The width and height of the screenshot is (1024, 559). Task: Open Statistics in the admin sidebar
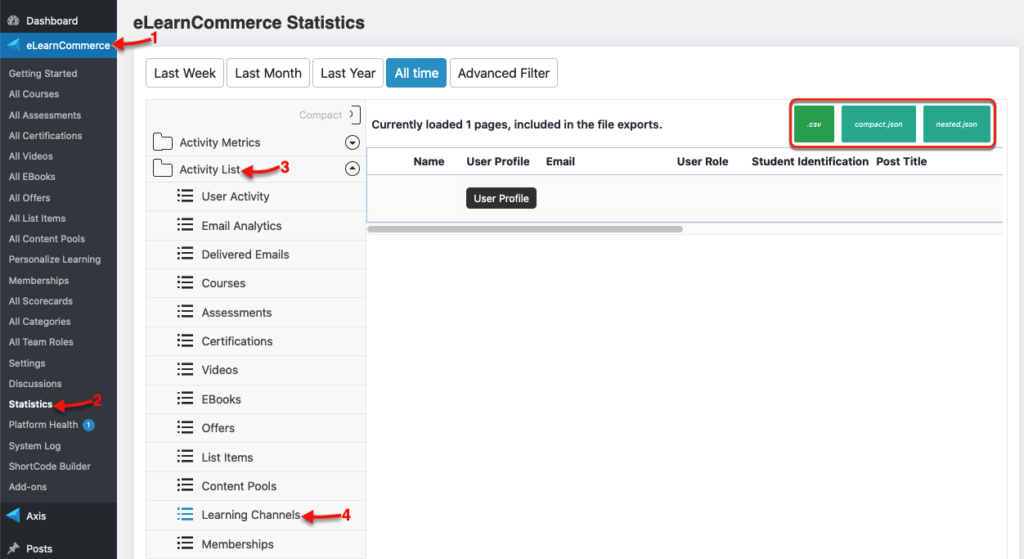pyautogui.click(x=31, y=404)
